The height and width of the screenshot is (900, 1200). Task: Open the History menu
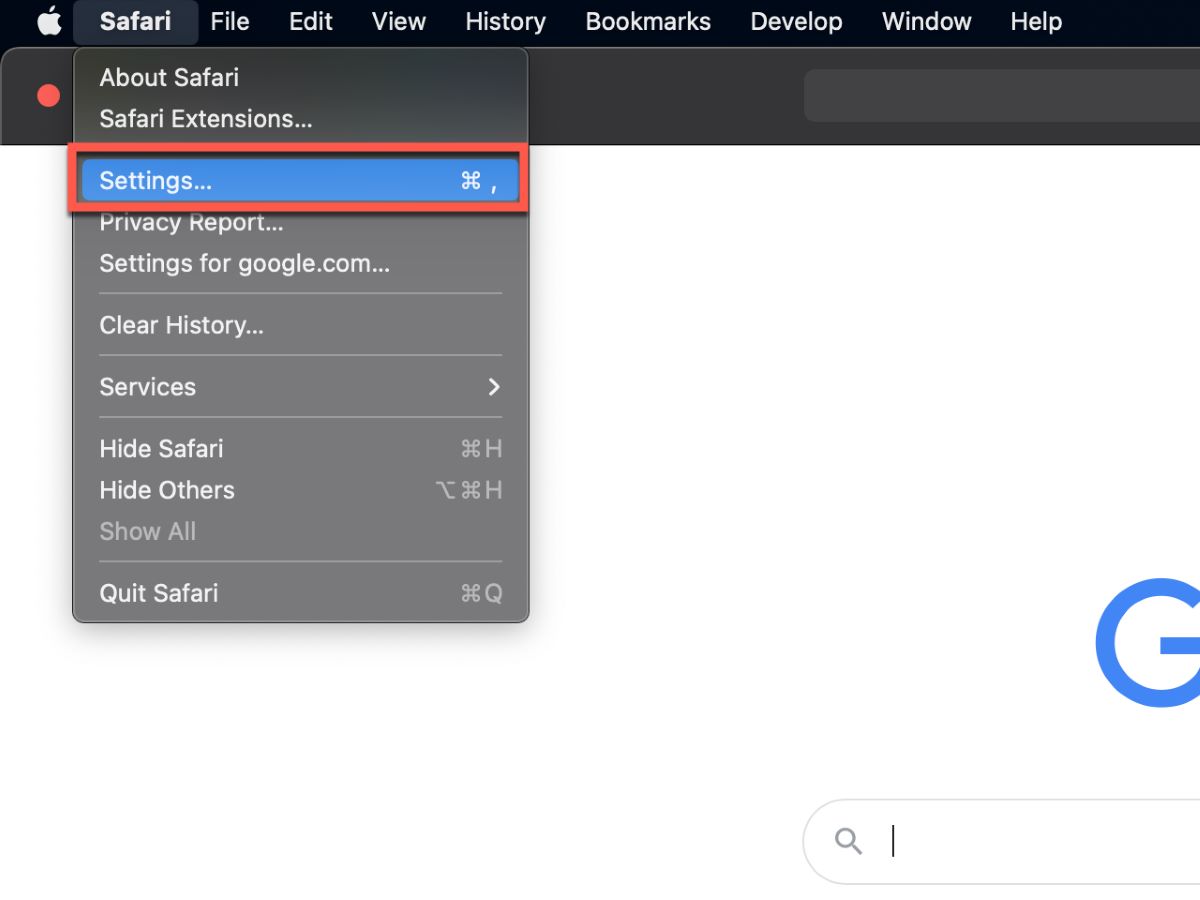[x=505, y=21]
